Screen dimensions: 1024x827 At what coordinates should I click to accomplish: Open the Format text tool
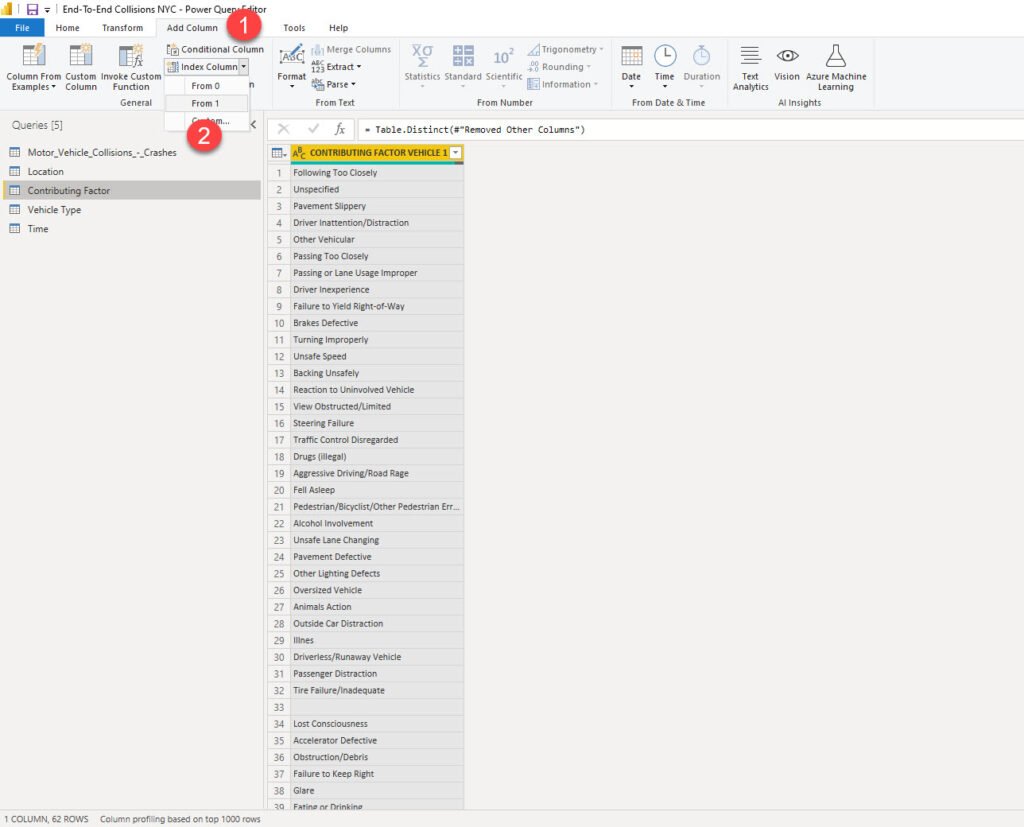(291, 66)
